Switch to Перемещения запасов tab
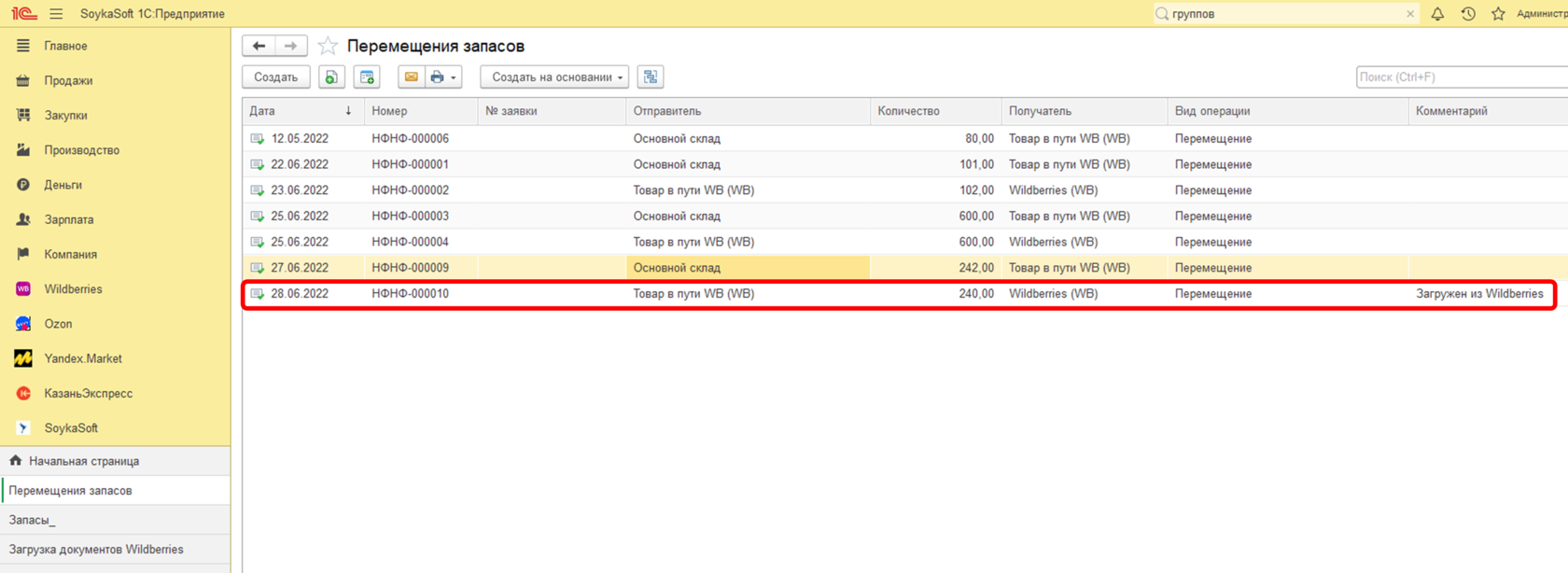 click(x=115, y=490)
